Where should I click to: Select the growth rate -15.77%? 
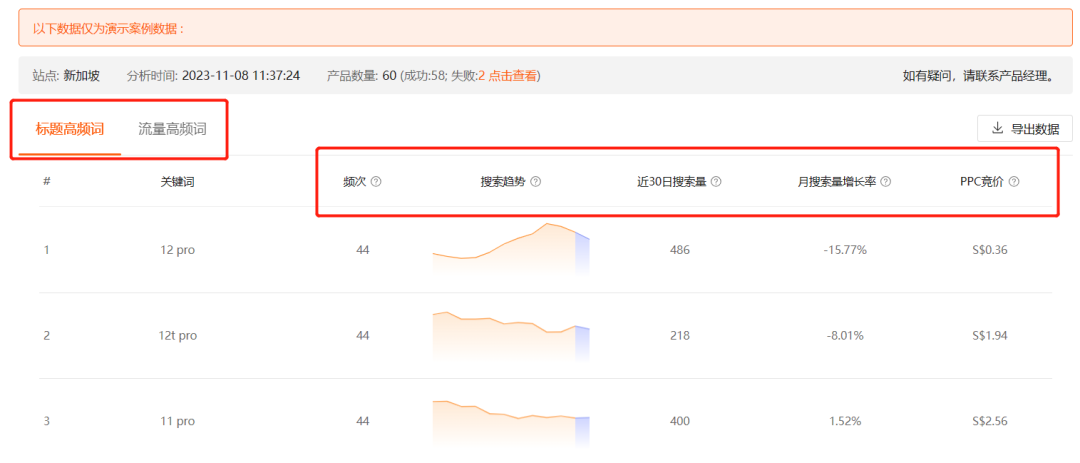pyautogui.click(x=844, y=250)
